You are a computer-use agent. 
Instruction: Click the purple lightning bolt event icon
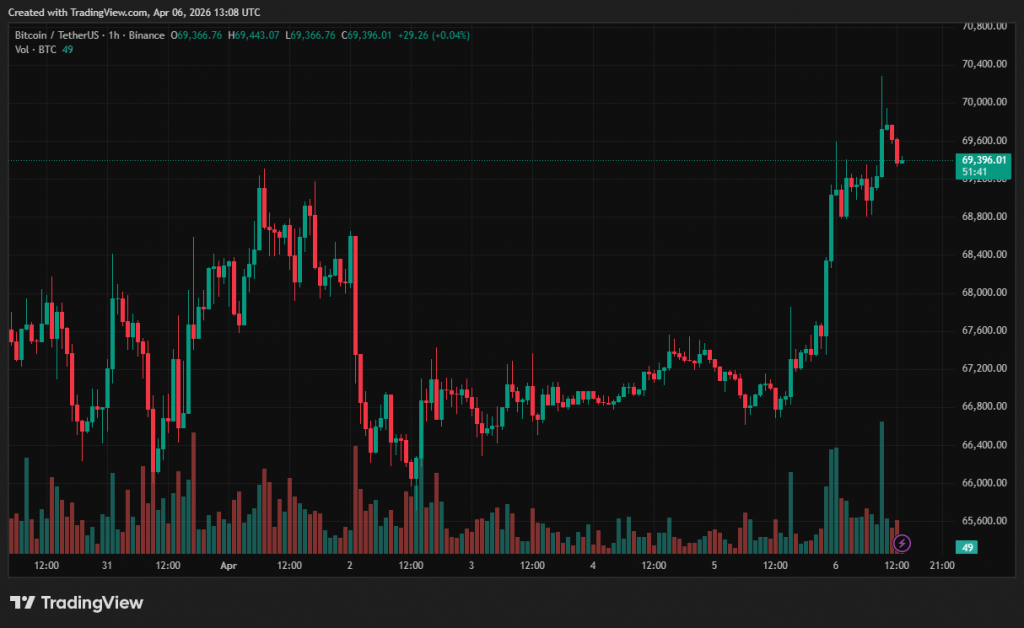[x=901, y=543]
